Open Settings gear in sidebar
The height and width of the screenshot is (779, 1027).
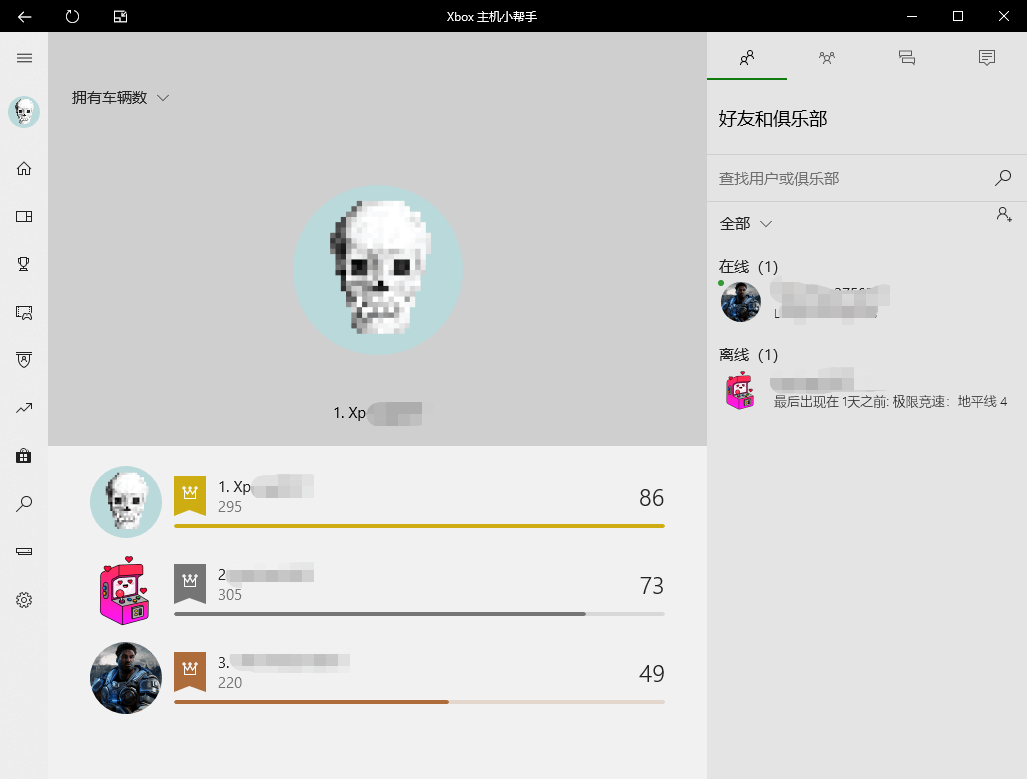(x=24, y=600)
